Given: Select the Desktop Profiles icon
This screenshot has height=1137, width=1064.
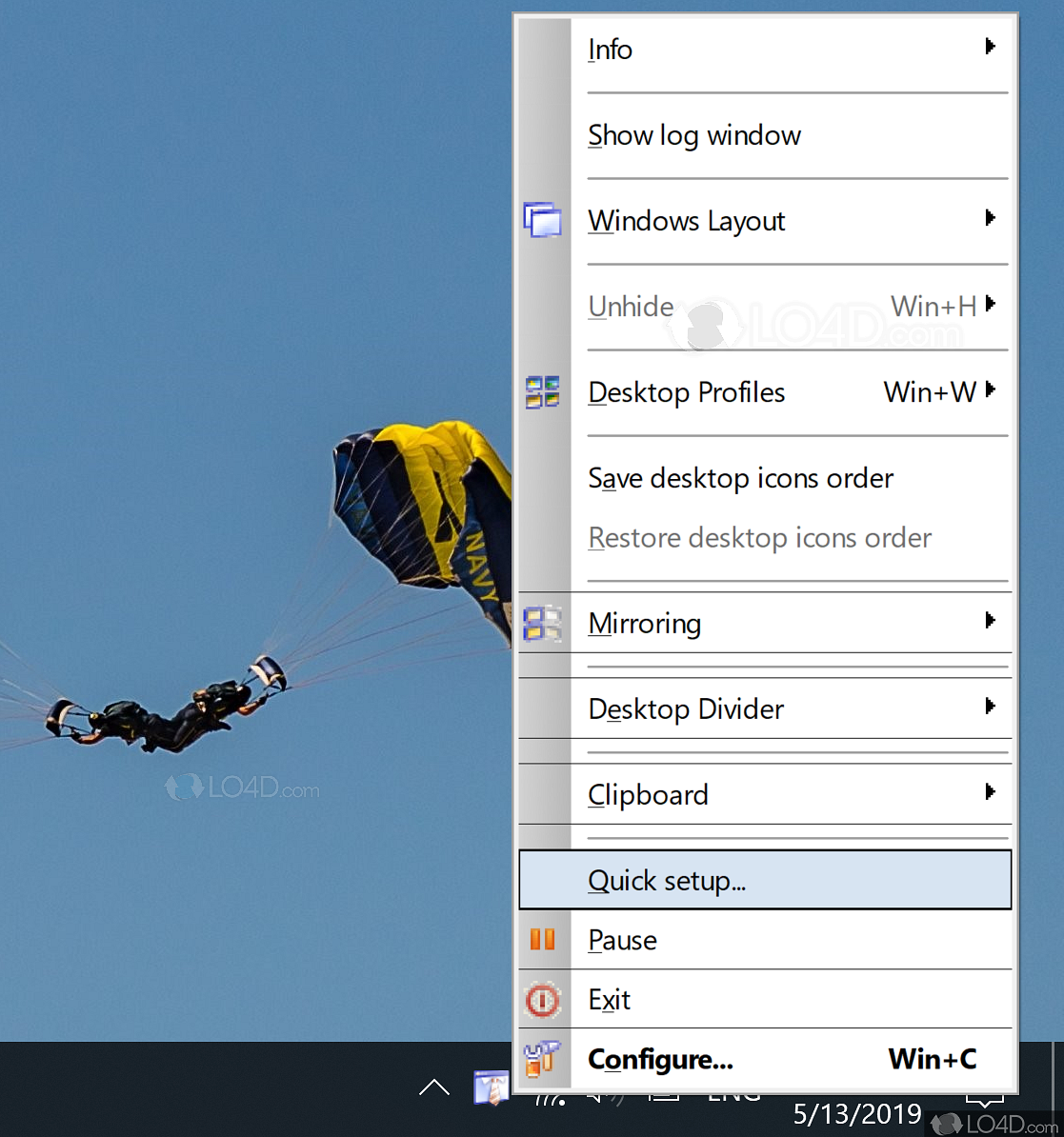Looking at the screenshot, I should 543,391.
